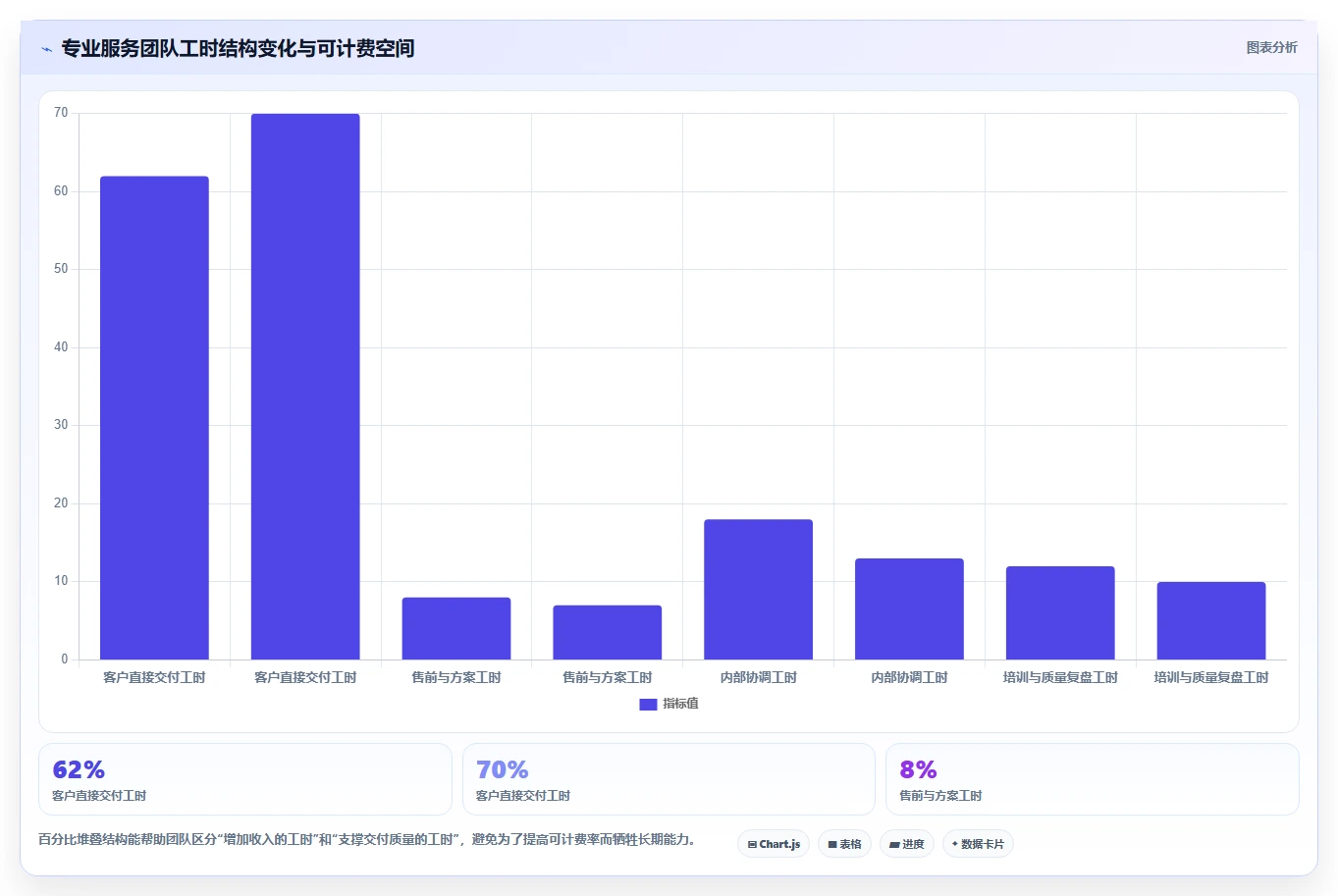Toggle the 指标值 legend color swatch

coord(648,705)
